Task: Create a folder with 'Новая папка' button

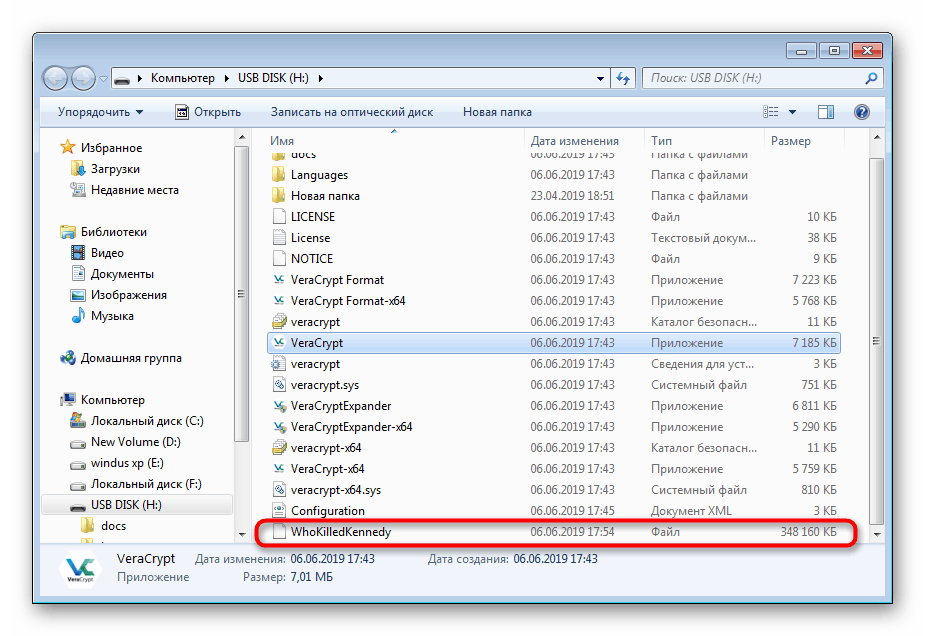Action: (497, 112)
